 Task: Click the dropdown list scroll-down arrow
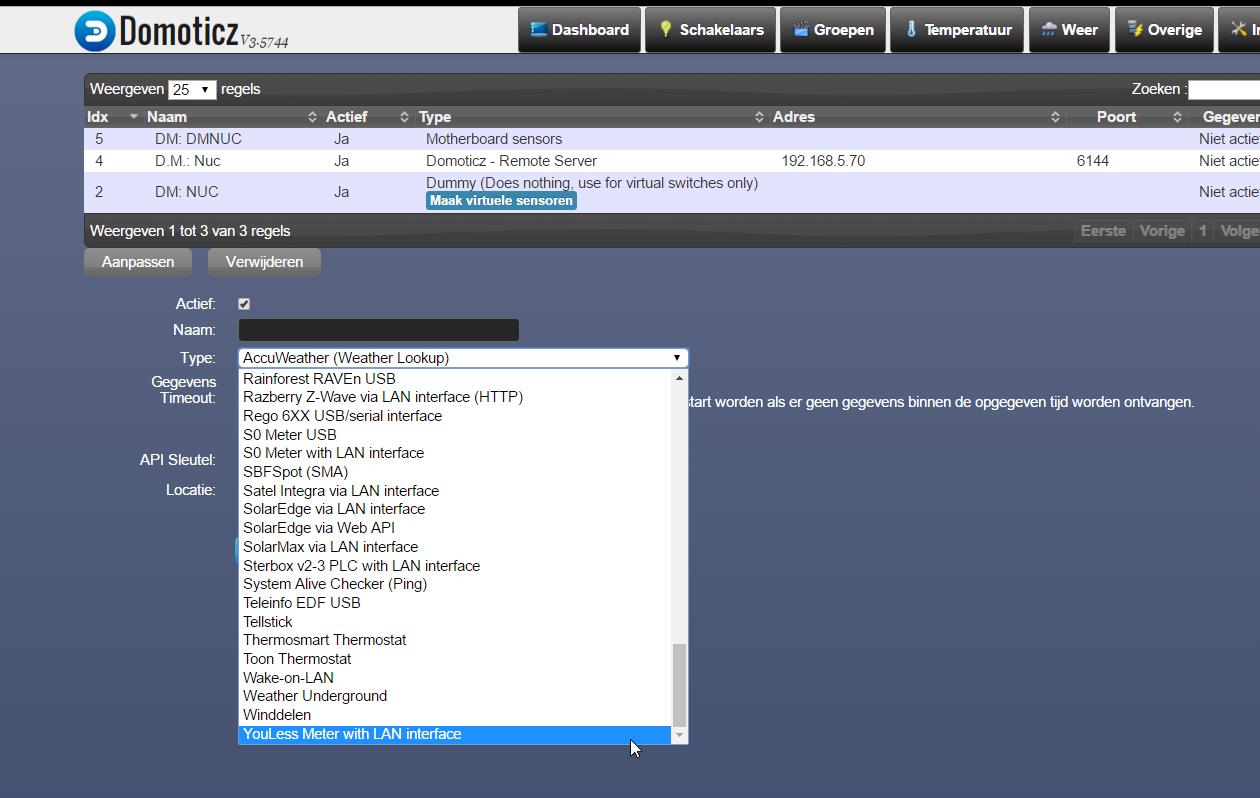click(x=680, y=735)
